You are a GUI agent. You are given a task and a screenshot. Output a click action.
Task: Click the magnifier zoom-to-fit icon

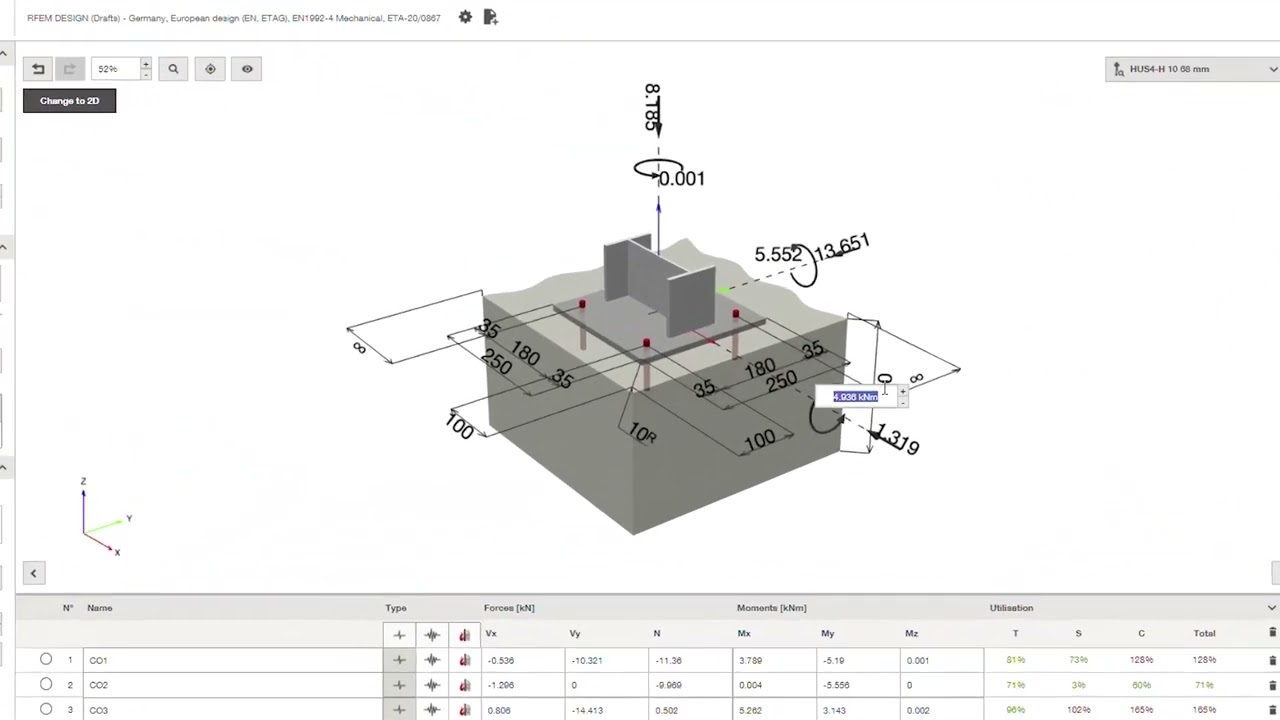point(173,69)
